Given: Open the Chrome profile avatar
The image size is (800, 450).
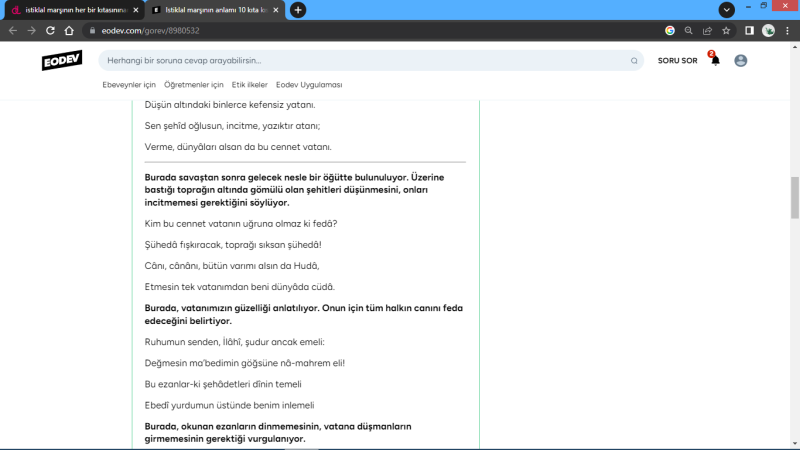Looking at the screenshot, I should (x=768, y=31).
